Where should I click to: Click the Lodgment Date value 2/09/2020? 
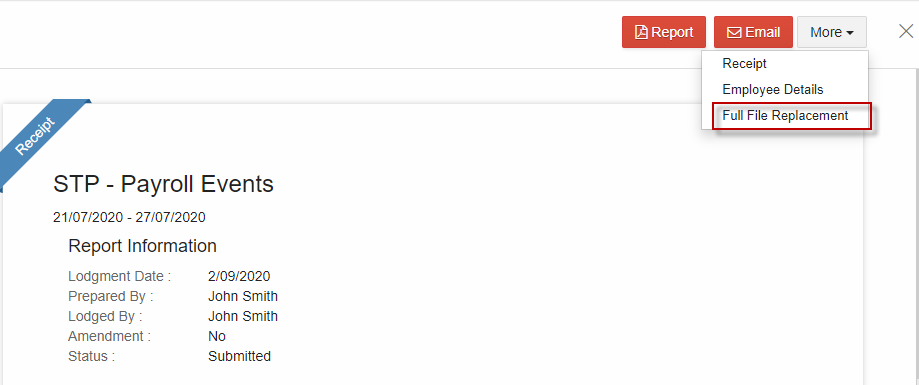239,277
